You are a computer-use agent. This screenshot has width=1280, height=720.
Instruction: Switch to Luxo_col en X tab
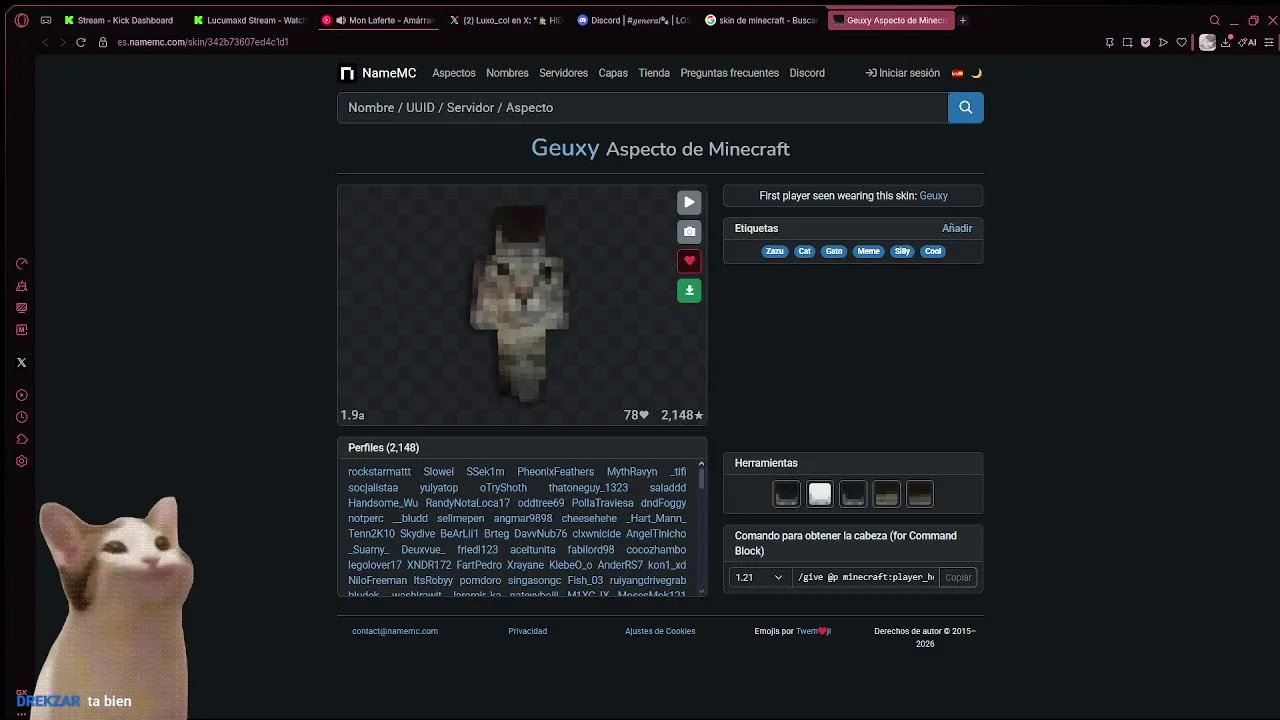pos(507,20)
